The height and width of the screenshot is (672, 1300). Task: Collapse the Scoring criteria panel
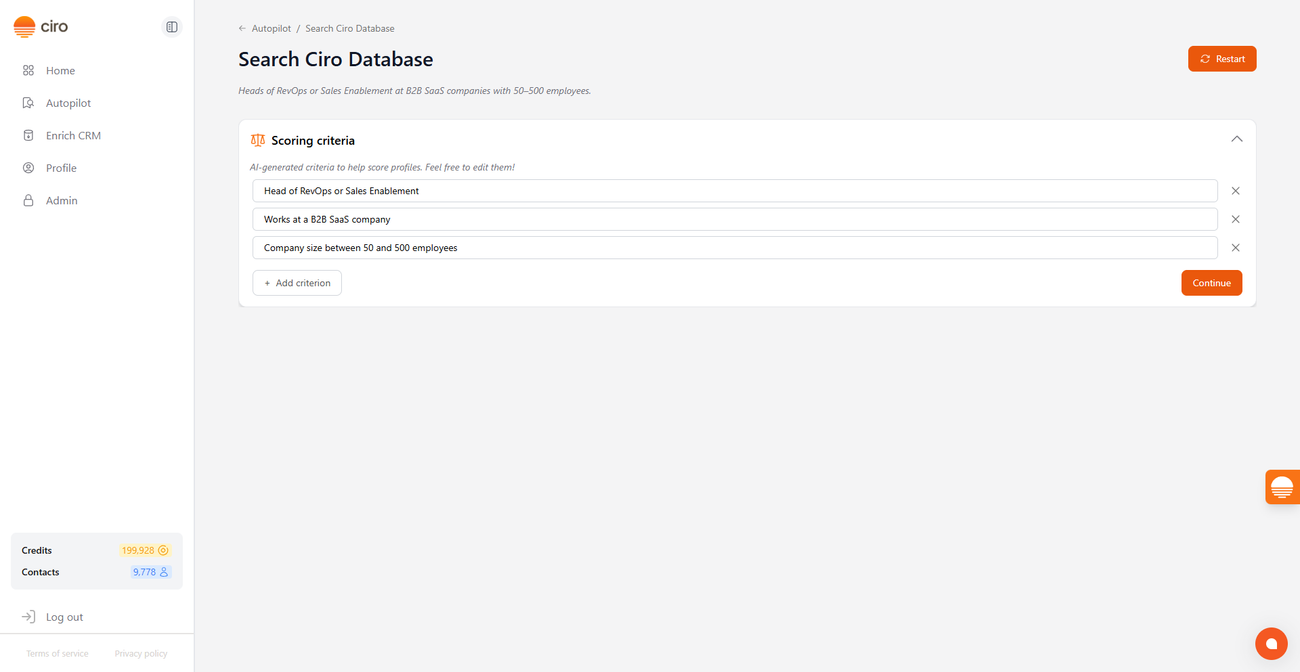pyautogui.click(x=1236, y=140)
